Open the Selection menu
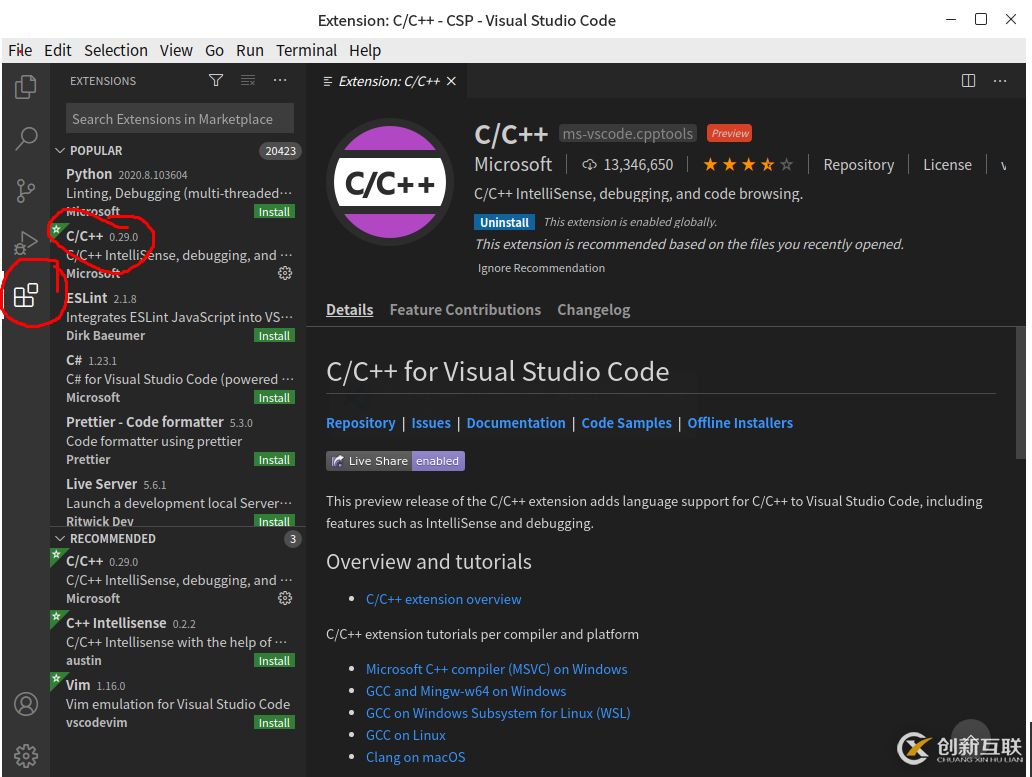The width and height of the screenshot is (1032, 777). point(116,51)
